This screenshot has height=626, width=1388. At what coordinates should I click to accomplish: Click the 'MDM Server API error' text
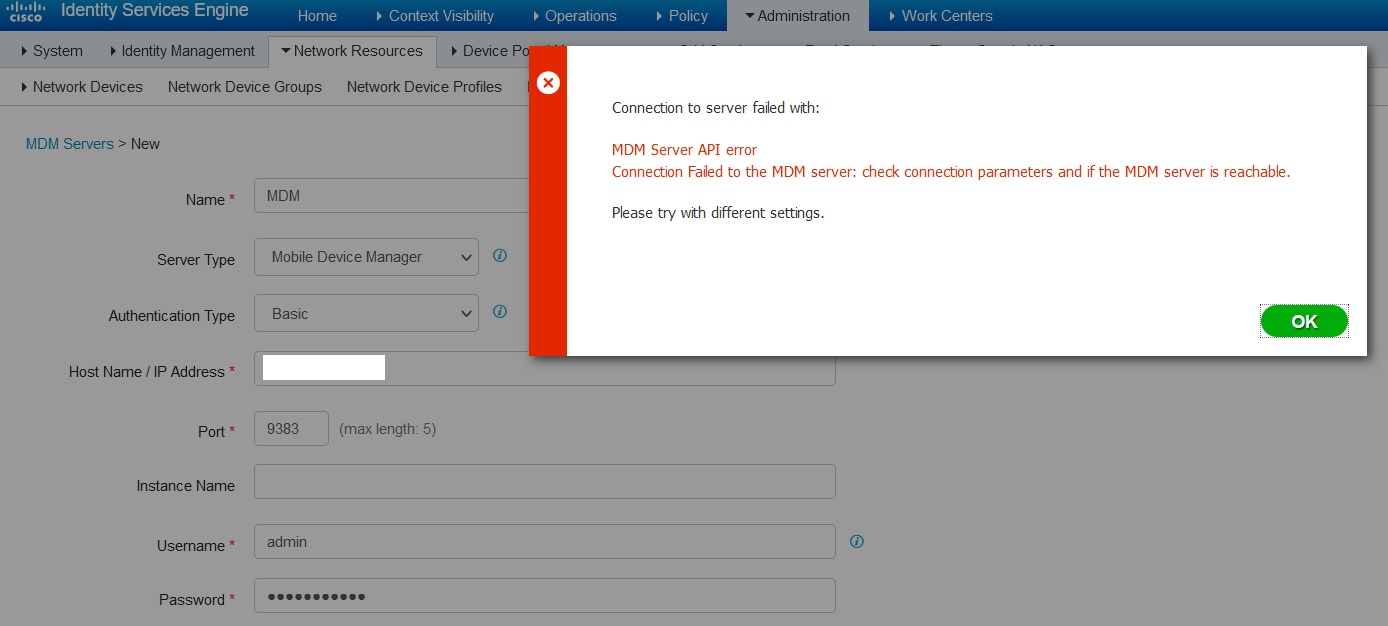[684, 150]
